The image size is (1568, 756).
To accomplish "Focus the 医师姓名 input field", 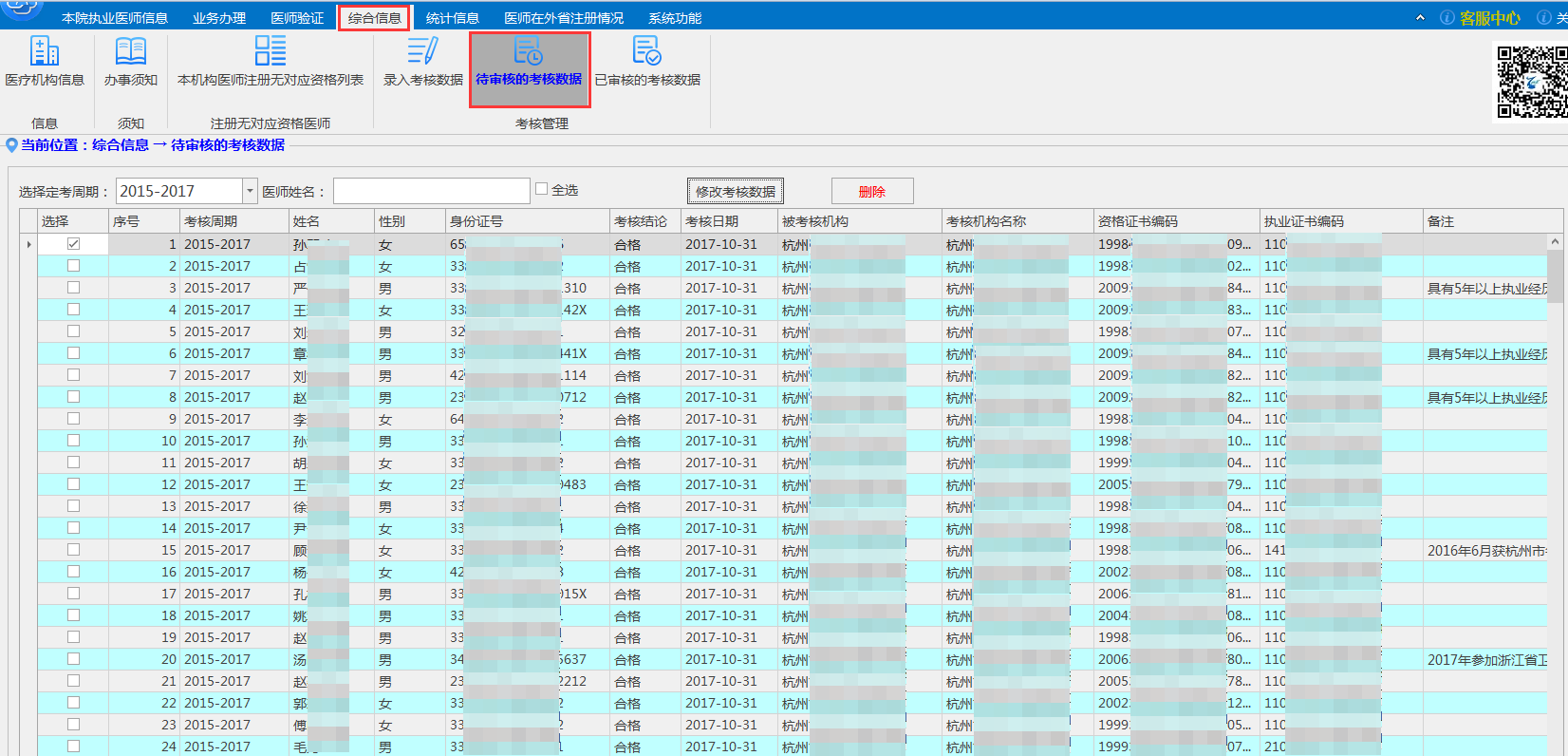I will click(431, 191).
